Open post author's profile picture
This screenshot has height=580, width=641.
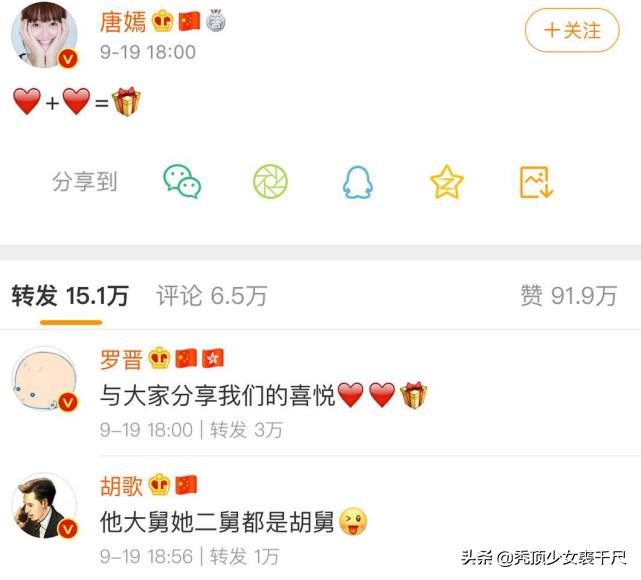tap(44, 35)
